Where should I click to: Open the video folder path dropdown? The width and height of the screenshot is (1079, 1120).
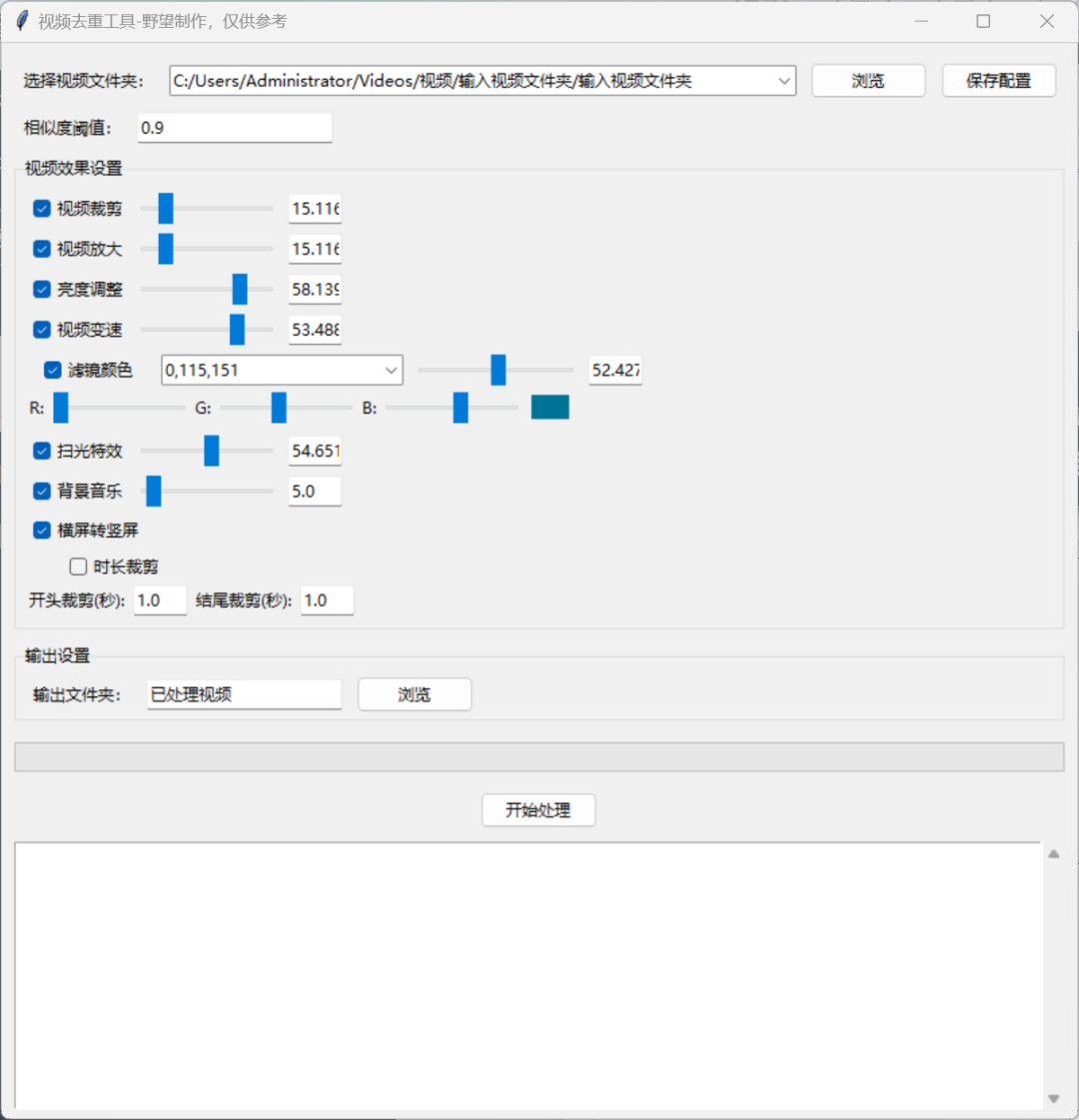[x=784, y=81]
